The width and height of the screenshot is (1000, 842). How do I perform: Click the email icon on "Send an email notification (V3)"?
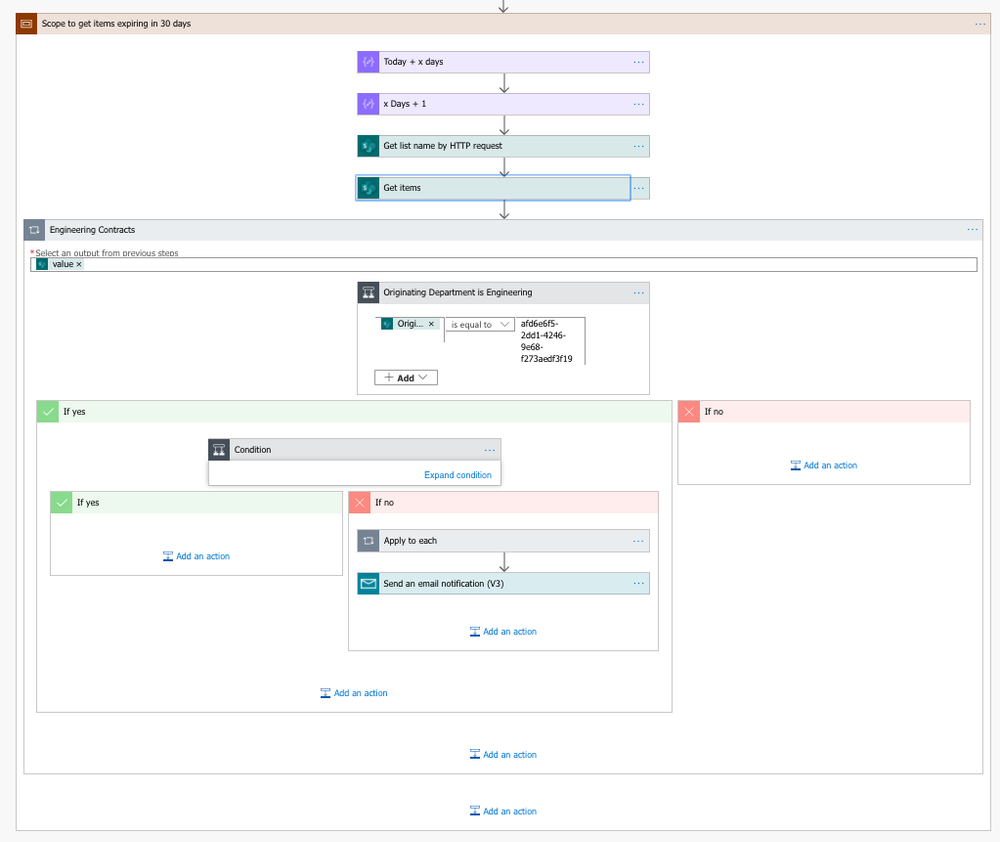pos(368,583)
